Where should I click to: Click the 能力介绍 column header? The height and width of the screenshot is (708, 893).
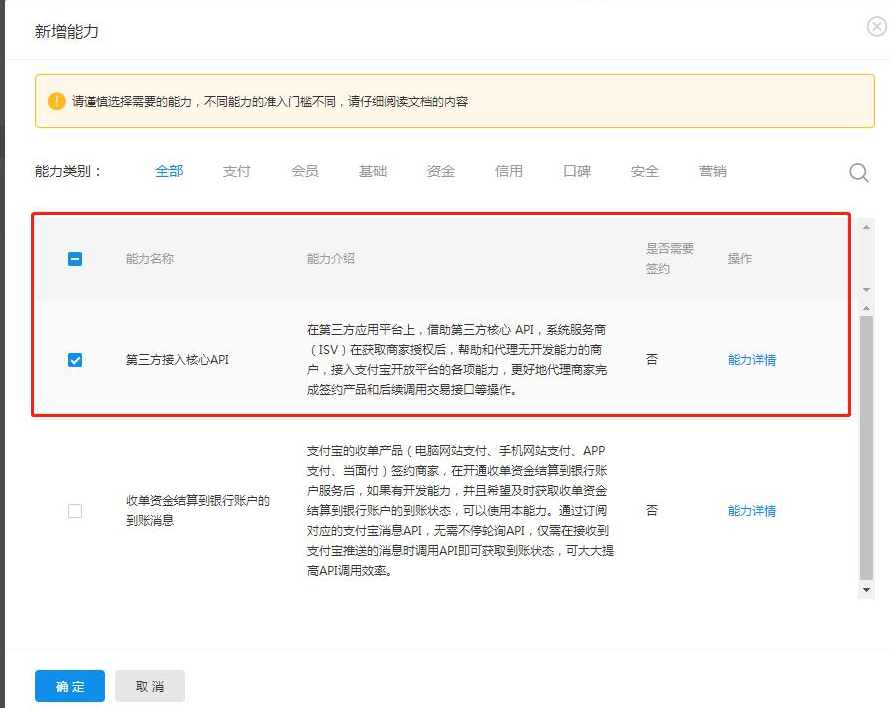point(331,259)
